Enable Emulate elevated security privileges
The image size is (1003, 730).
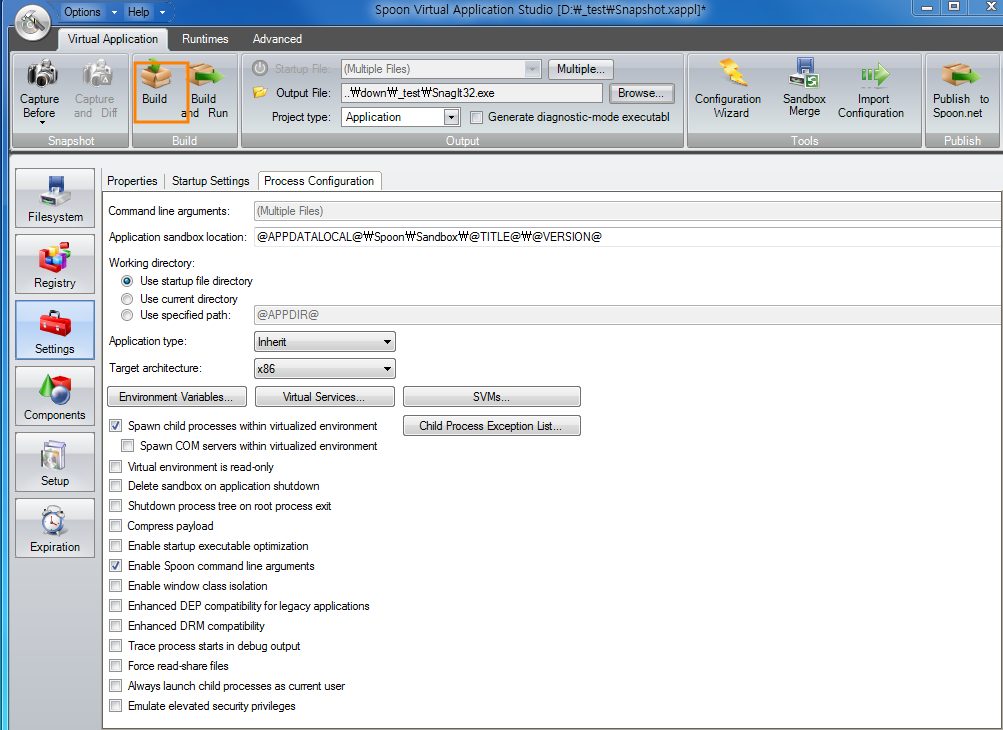[116, 706]
